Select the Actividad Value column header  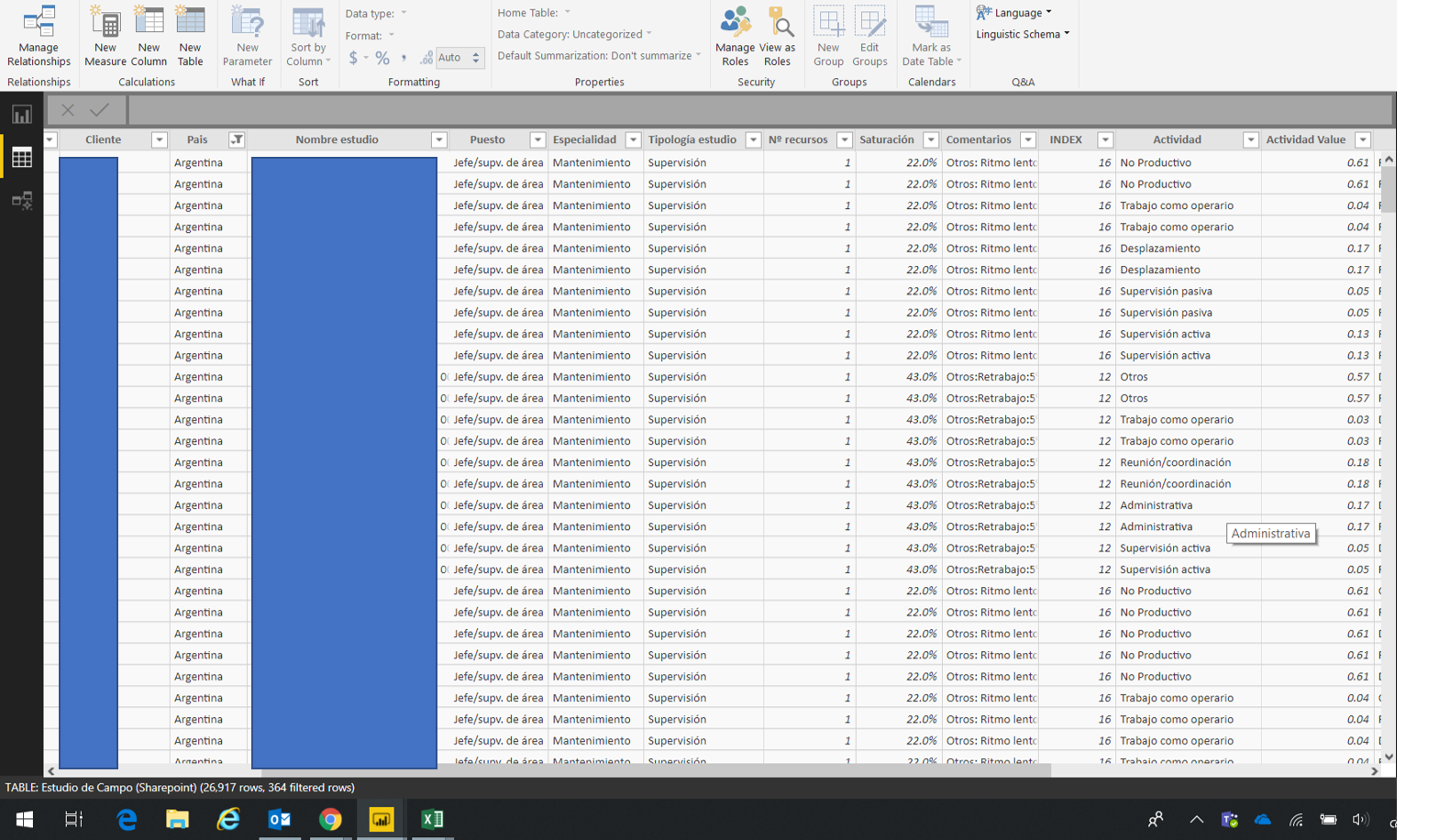point(1306,139)
